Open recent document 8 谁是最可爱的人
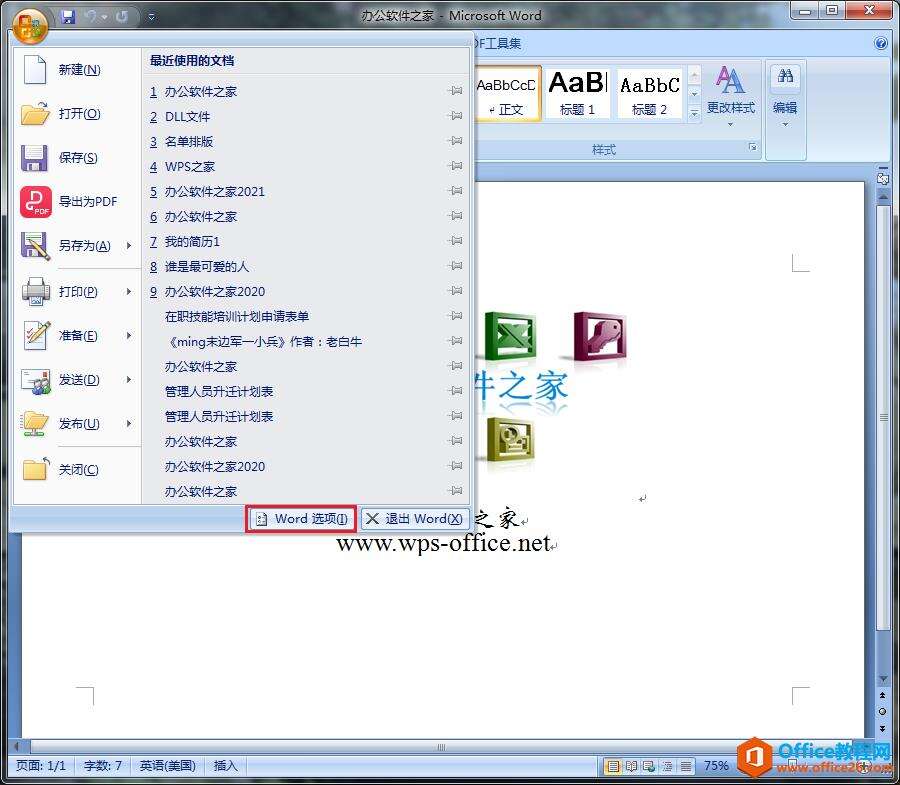The image size is (900, 785). 307,266
